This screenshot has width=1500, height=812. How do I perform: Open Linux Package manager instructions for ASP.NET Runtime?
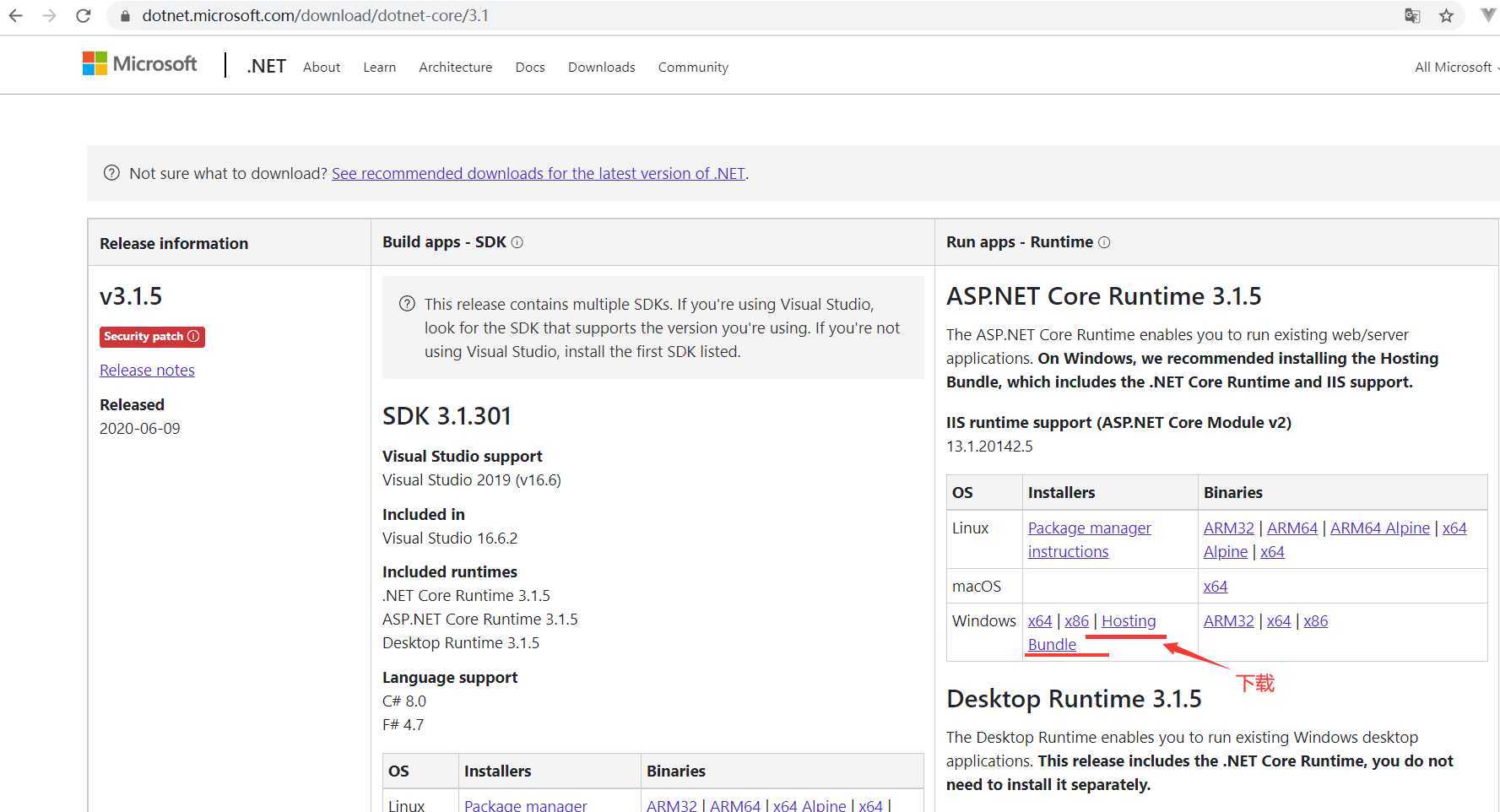[1089, 539]
